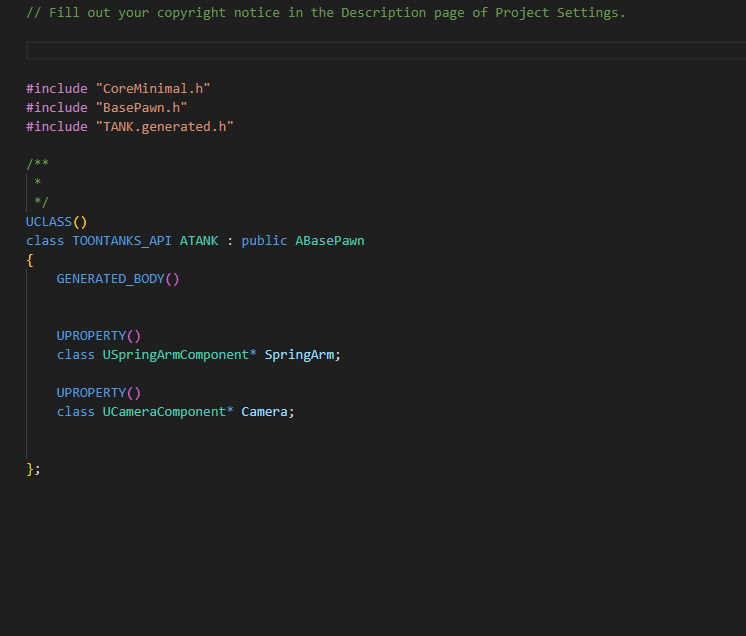Click the SpringArm variable name
Image resolution: width=746 pixels, height=636 pixels.
(x=299, y=355)
